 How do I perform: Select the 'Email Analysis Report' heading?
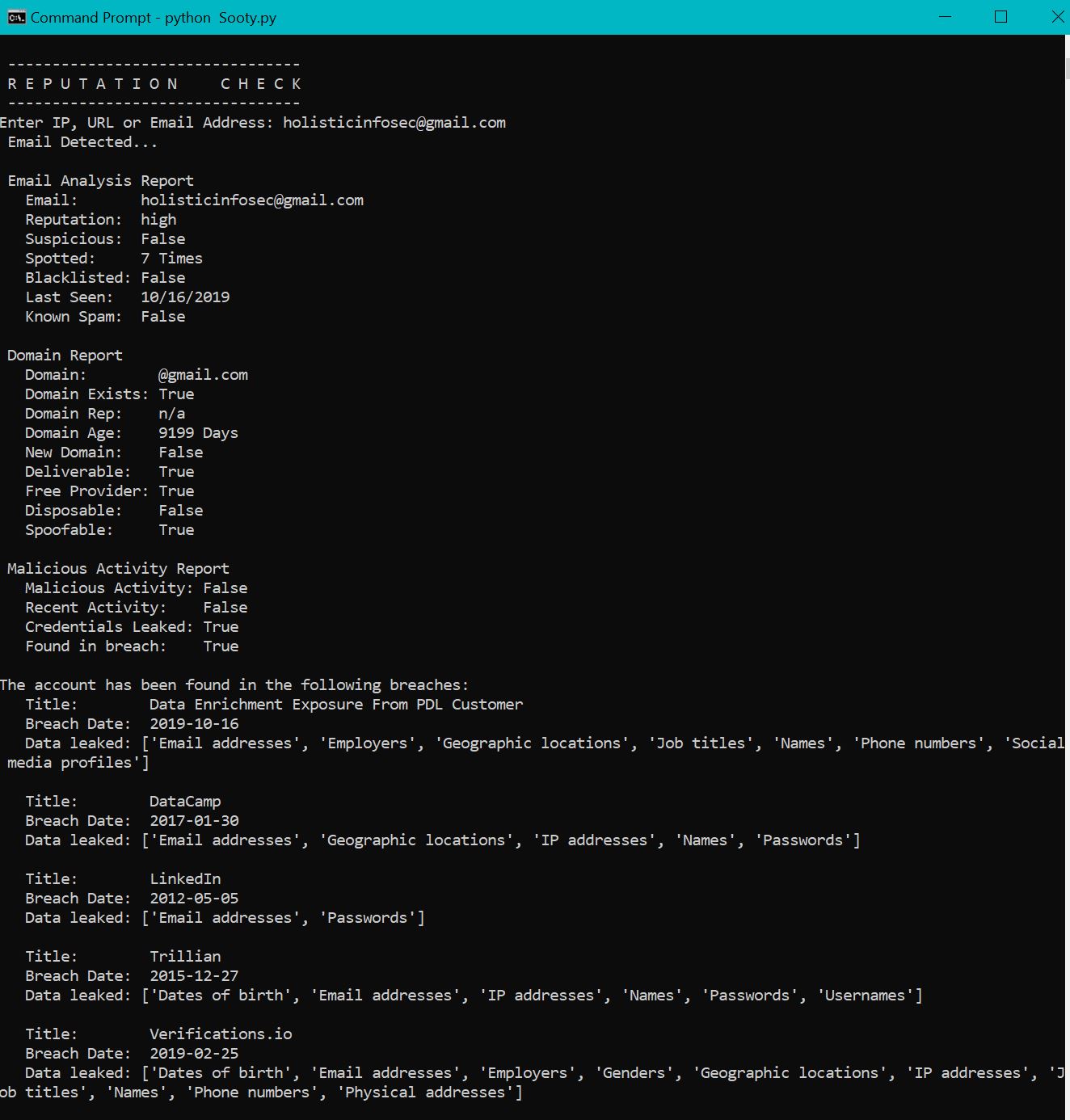pos(101,181)
